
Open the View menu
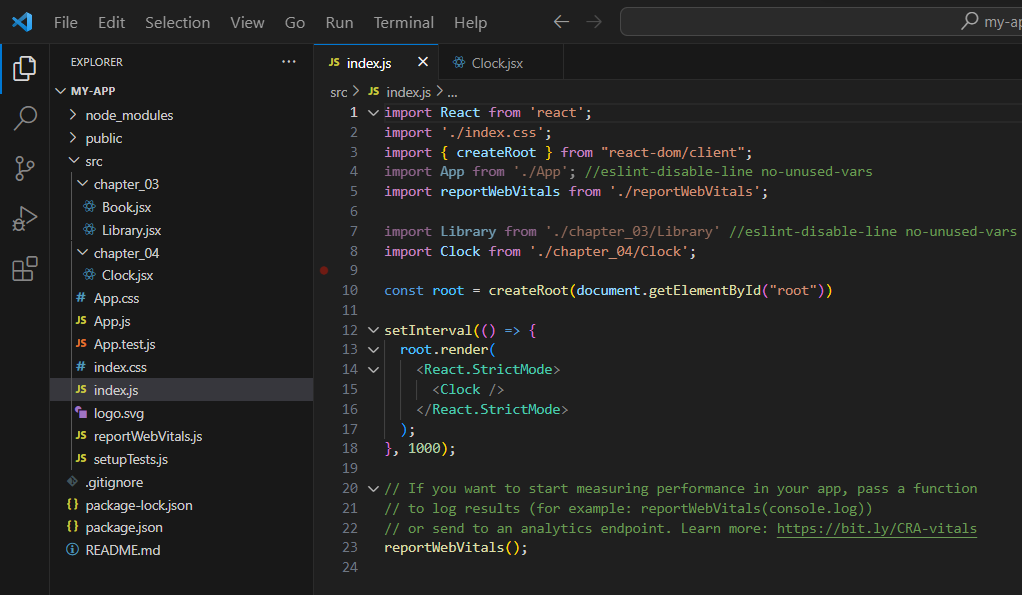click(247, 22)
